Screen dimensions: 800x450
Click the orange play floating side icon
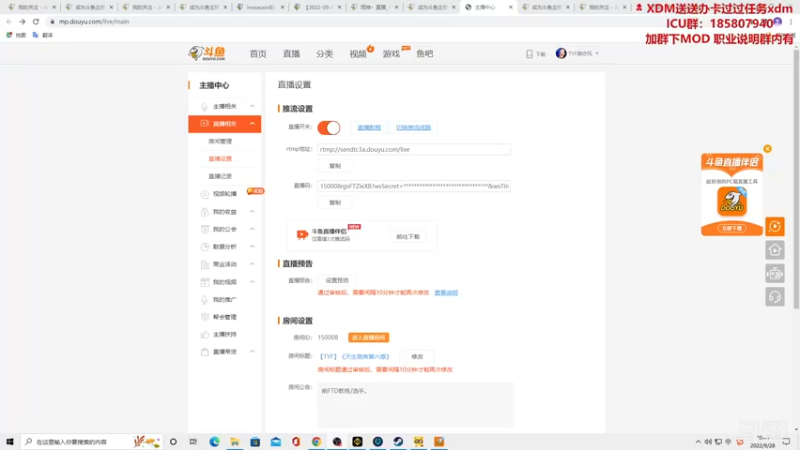(775, 226)
